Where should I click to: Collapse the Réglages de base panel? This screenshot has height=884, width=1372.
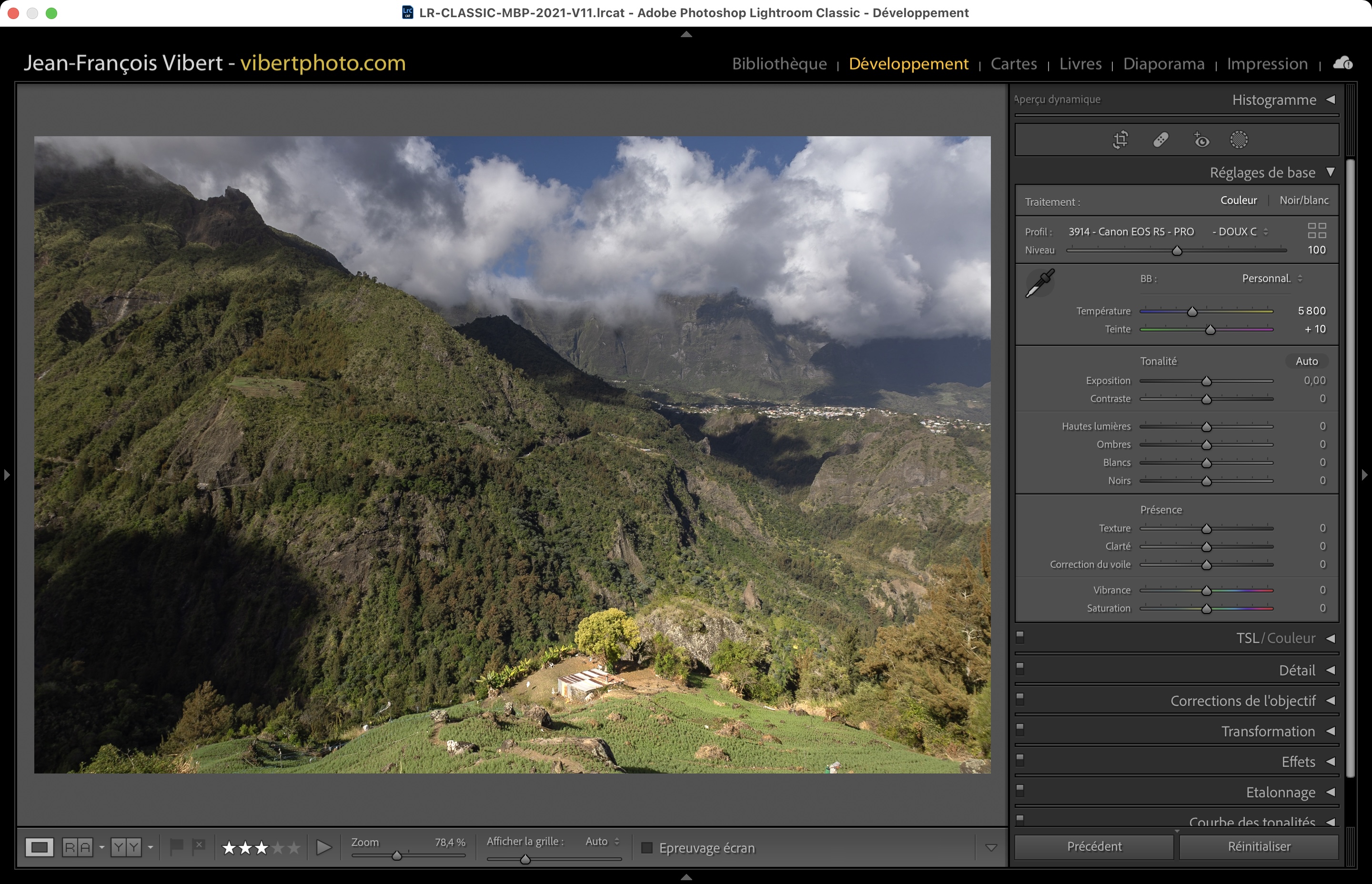(1330, 172)
